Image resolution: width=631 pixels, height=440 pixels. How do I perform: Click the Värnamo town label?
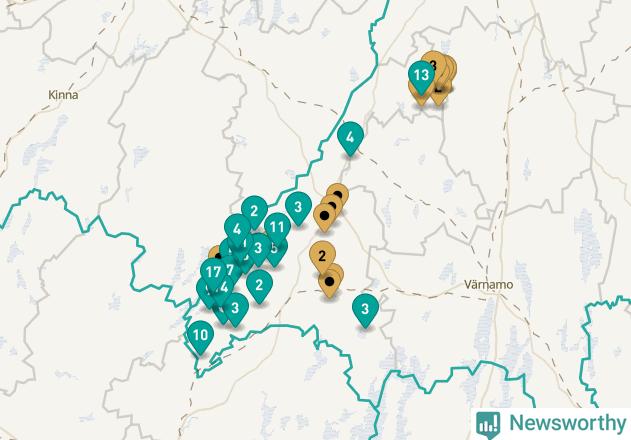tap(489, 285)
